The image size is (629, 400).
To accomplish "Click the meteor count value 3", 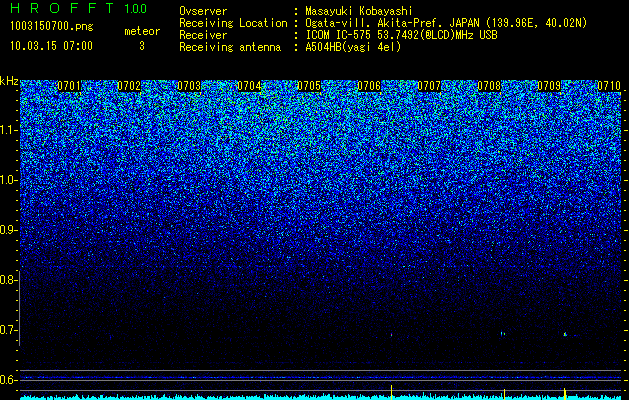I will [142, 46].
